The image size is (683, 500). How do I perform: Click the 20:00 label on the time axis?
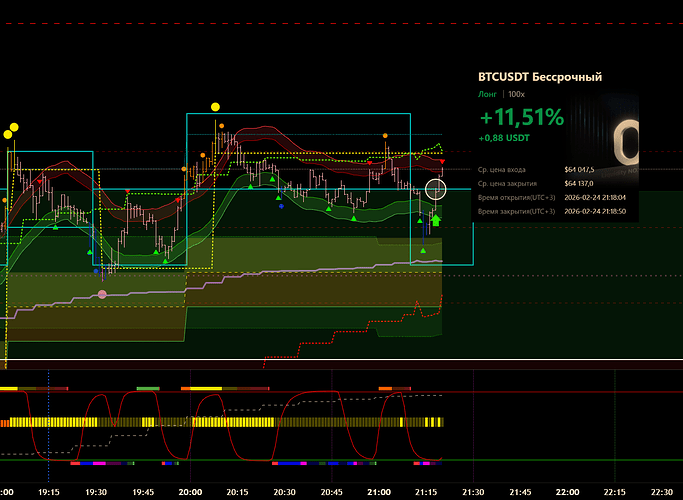coord(190,492)
